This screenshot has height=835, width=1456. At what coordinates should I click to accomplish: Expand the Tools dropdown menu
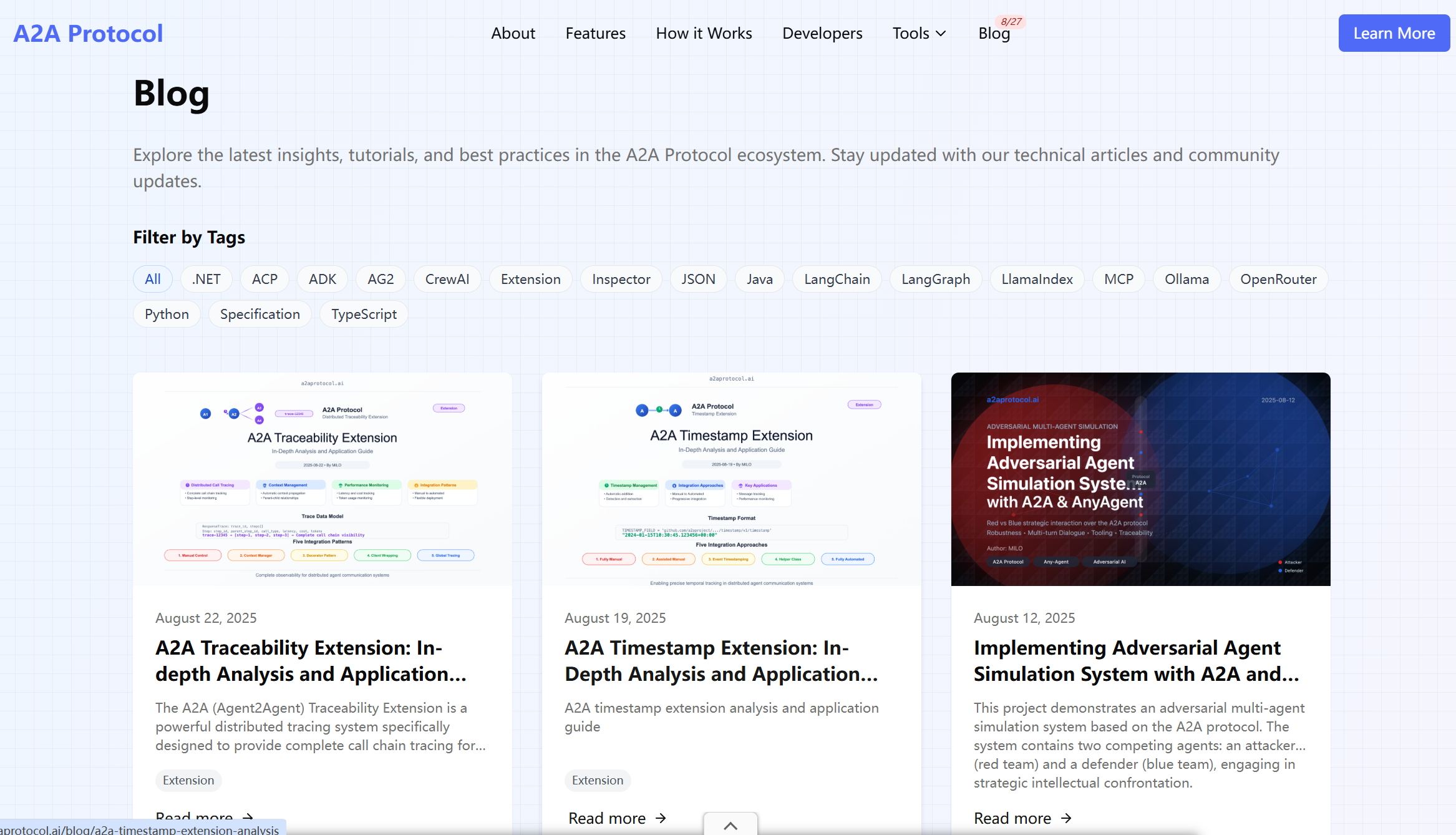919,34
